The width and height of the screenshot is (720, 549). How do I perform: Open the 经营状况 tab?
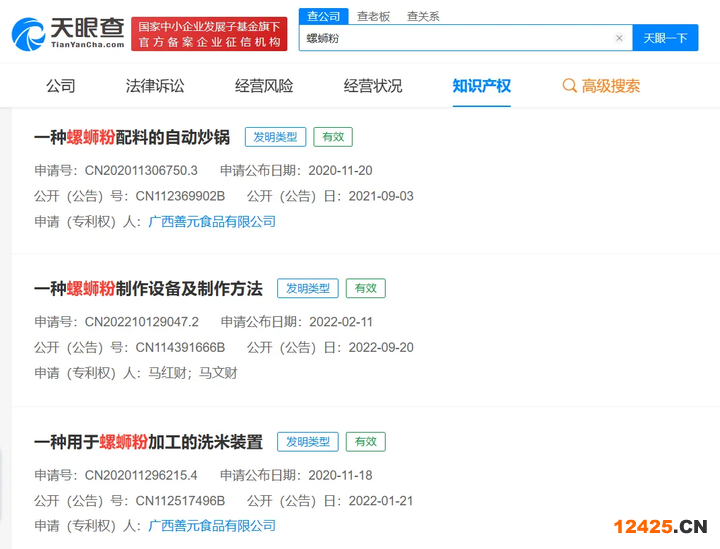coord(373,86)
